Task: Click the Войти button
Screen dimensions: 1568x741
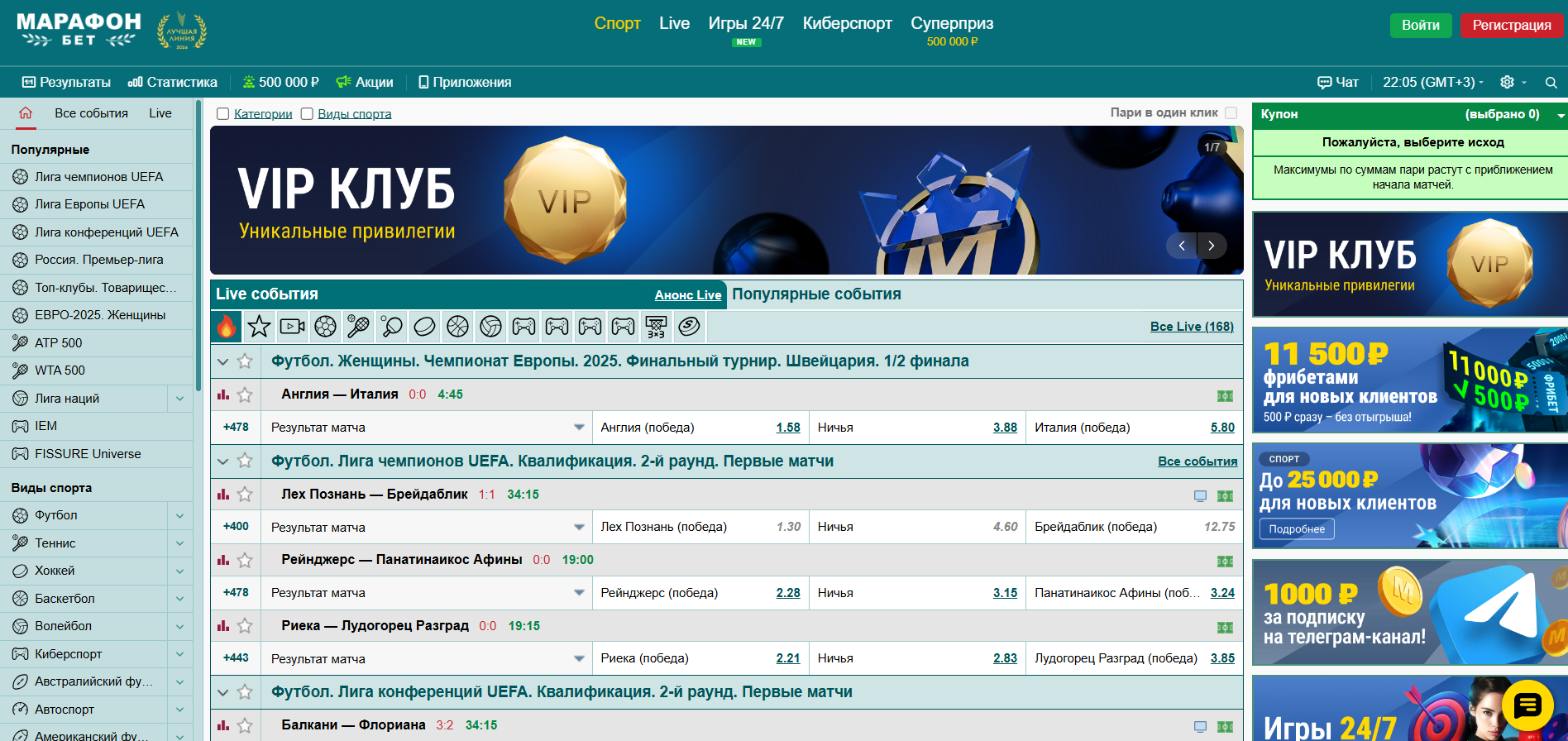Action: pyautogui.click(x=1421, y=25)
